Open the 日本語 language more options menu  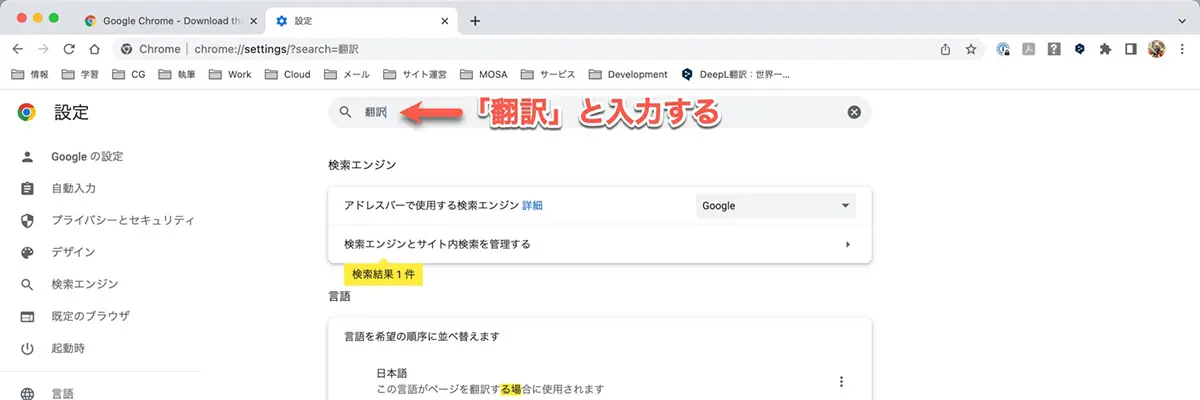[x=841, y=381]
